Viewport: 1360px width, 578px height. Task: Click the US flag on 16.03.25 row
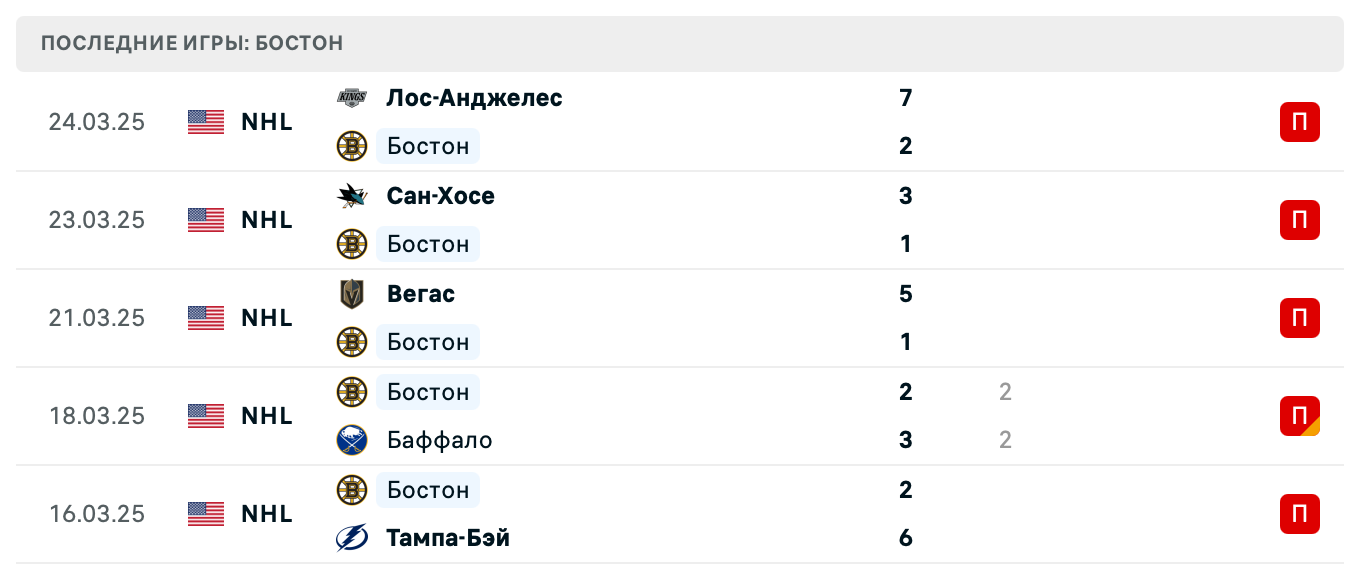tap(206, 514)
